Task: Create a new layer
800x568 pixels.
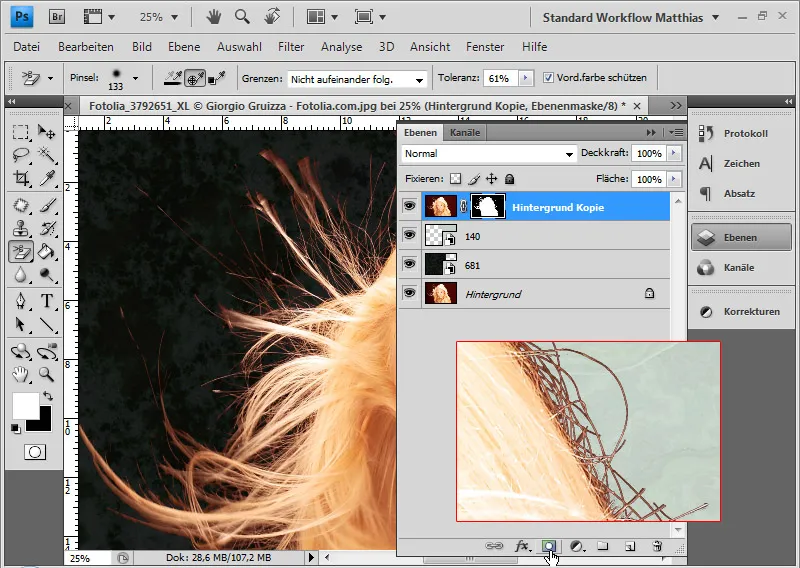Action: pyautogui.click(x=630, y=546)
